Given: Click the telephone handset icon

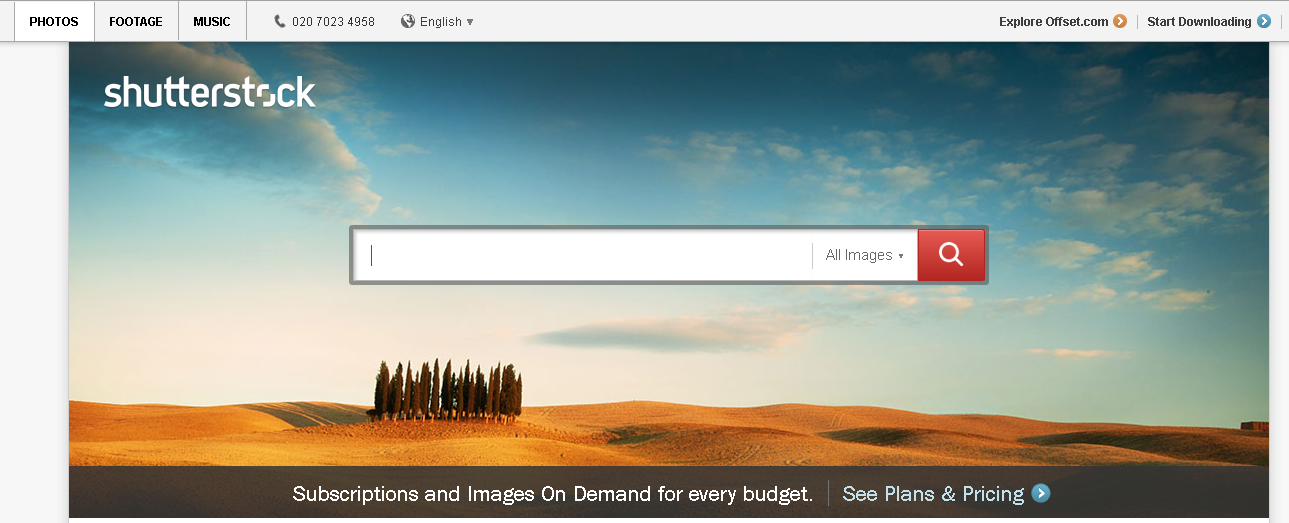Looking at the screenshot, I should click(280, 21).
